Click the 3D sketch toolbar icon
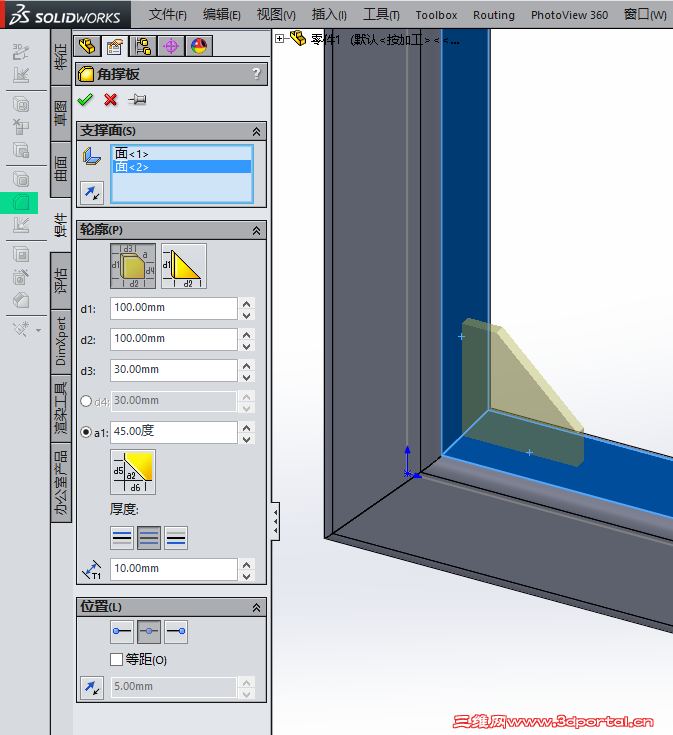 [21, 52]
